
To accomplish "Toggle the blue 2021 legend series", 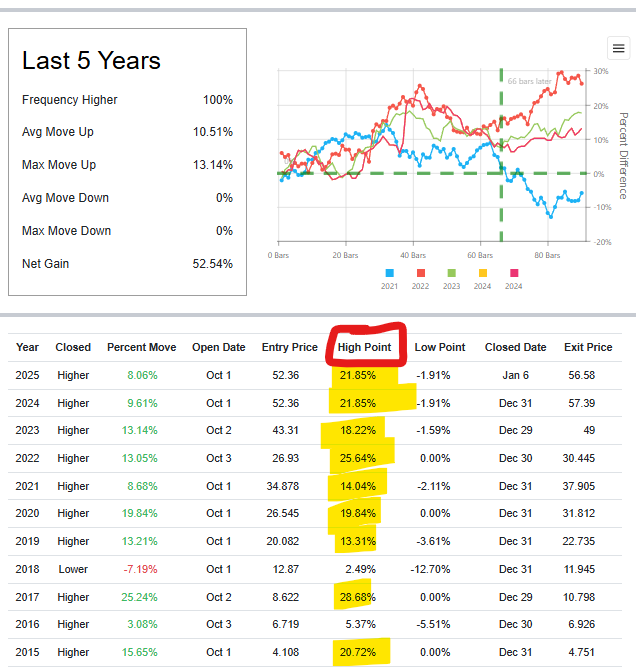I will 389,272.
